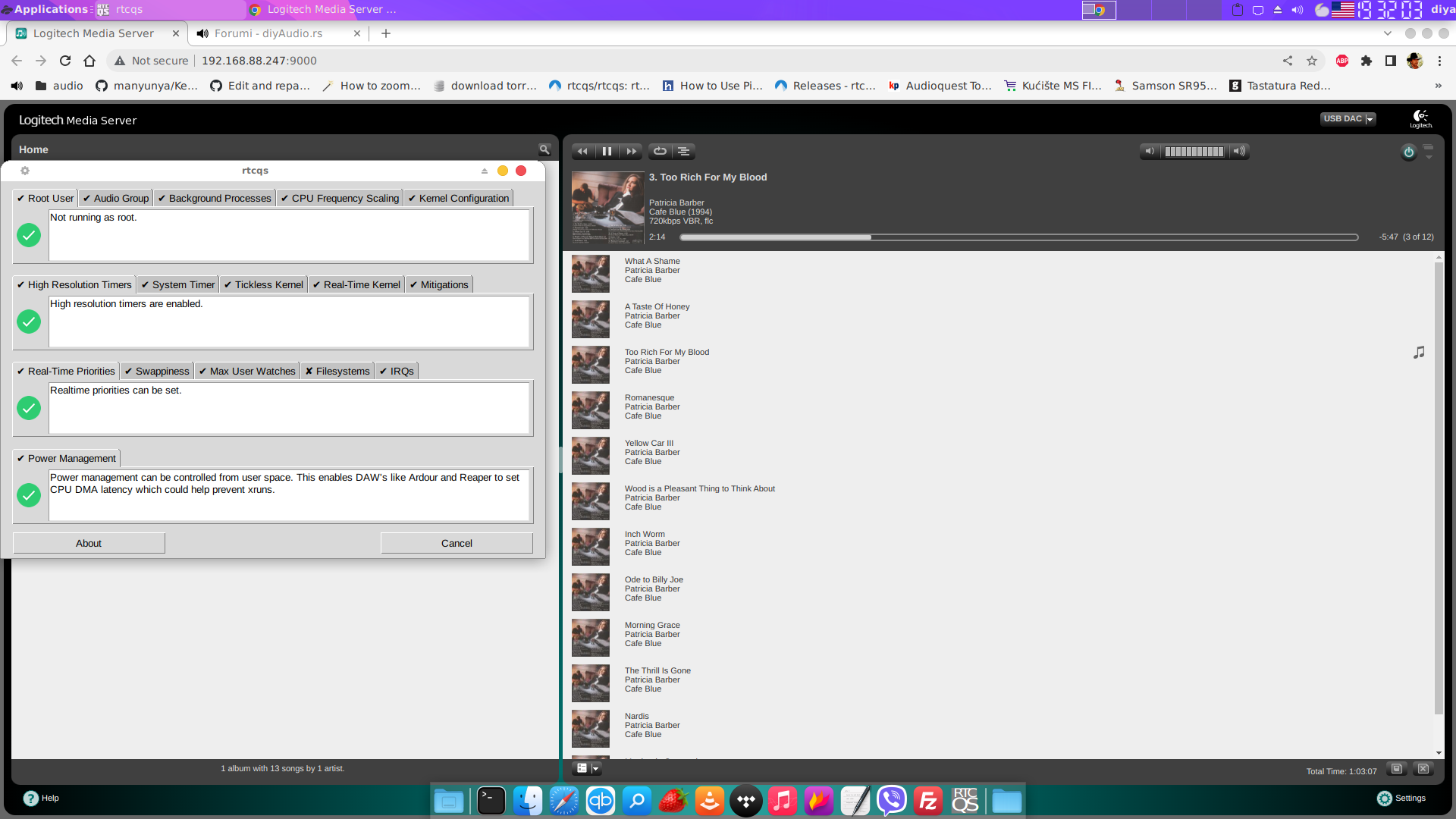Seek within the song progress bar
Screen dimensions: 1456x819
(1018, 237)
